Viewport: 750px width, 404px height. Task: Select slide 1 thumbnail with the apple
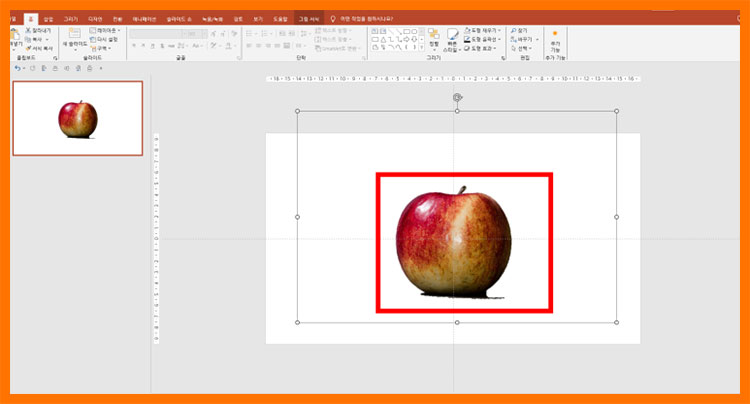[77, 118]
